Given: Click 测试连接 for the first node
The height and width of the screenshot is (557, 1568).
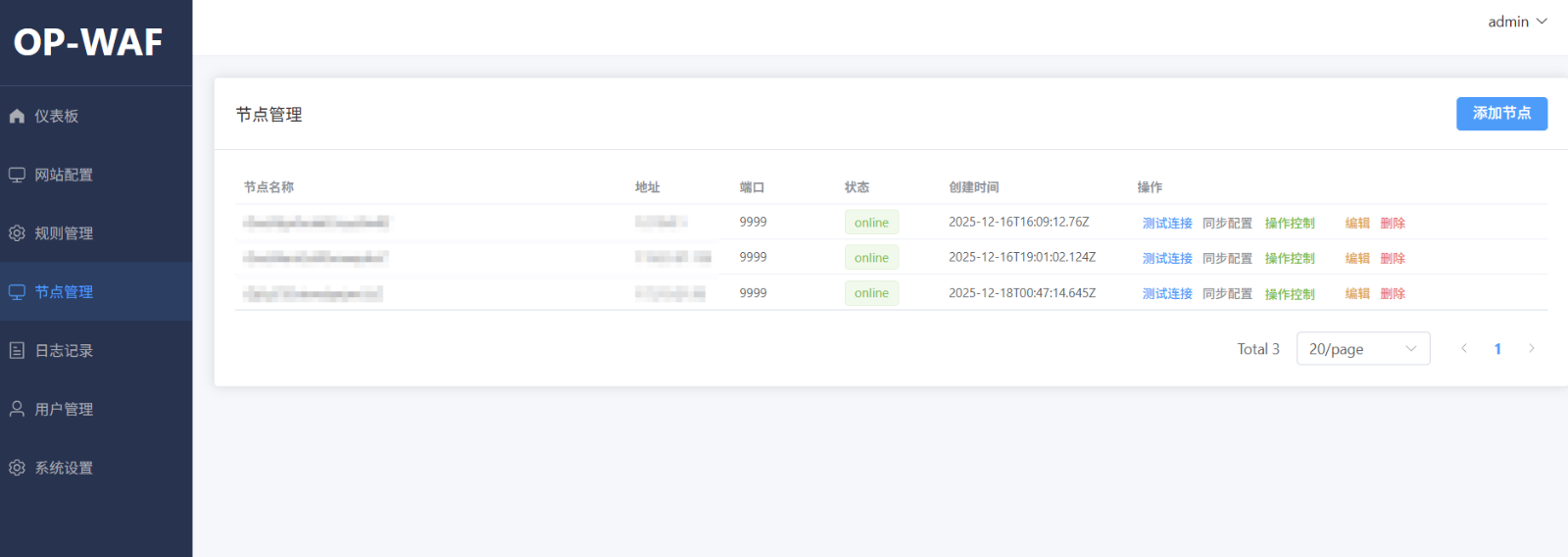Looking at the screenshot, I should click(x=1167, y=224).
